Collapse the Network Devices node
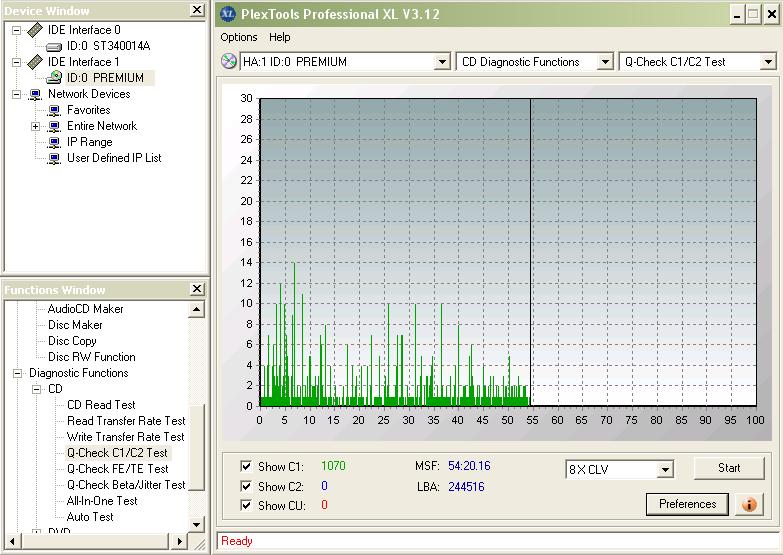 [x=16, y=94]
